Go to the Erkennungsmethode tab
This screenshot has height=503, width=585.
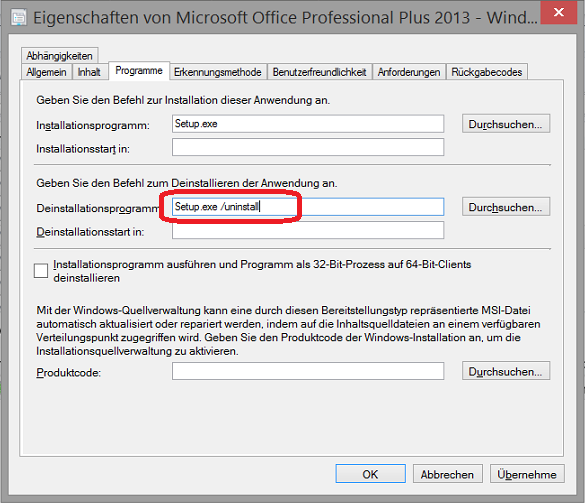(218, 72)
